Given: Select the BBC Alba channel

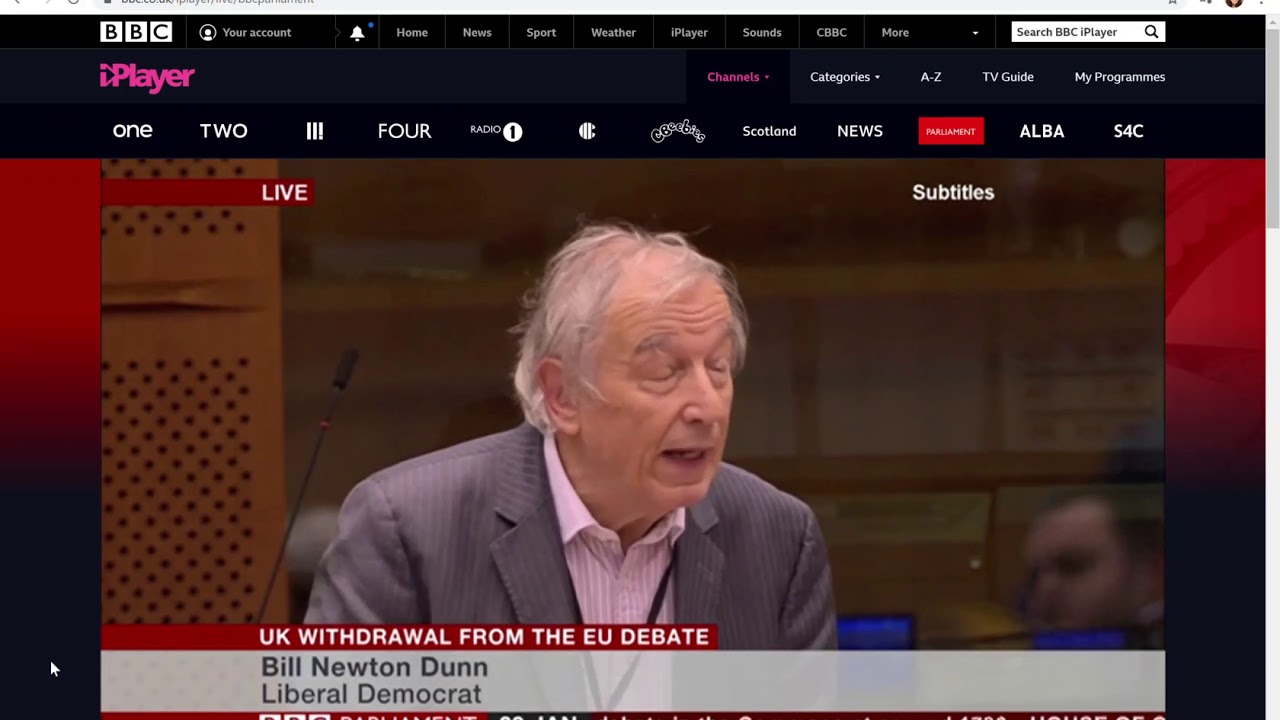Looking at the screenshot, I should click(1042, 131).
